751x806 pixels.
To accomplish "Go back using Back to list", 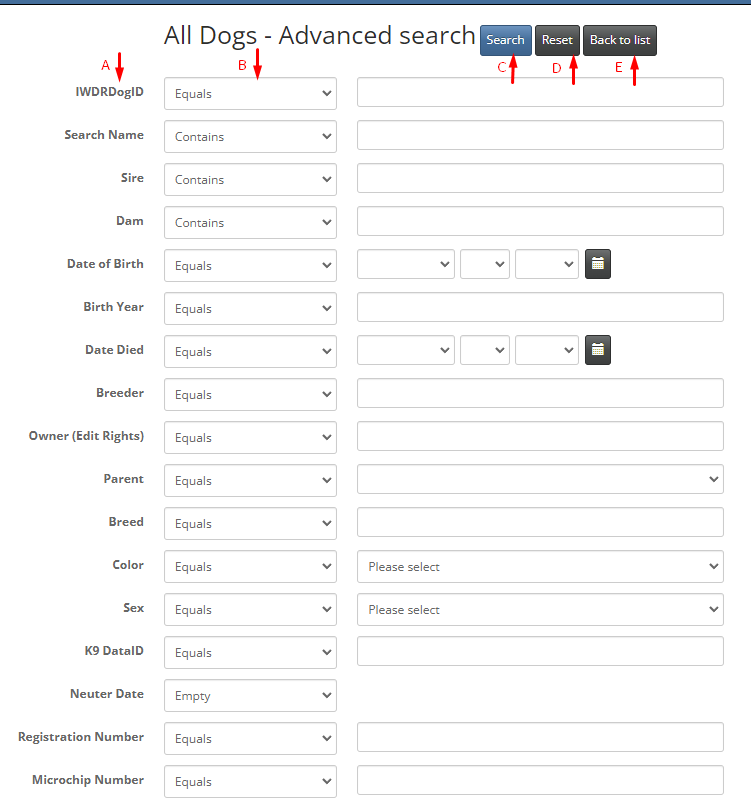I will (x=619, y=40).
